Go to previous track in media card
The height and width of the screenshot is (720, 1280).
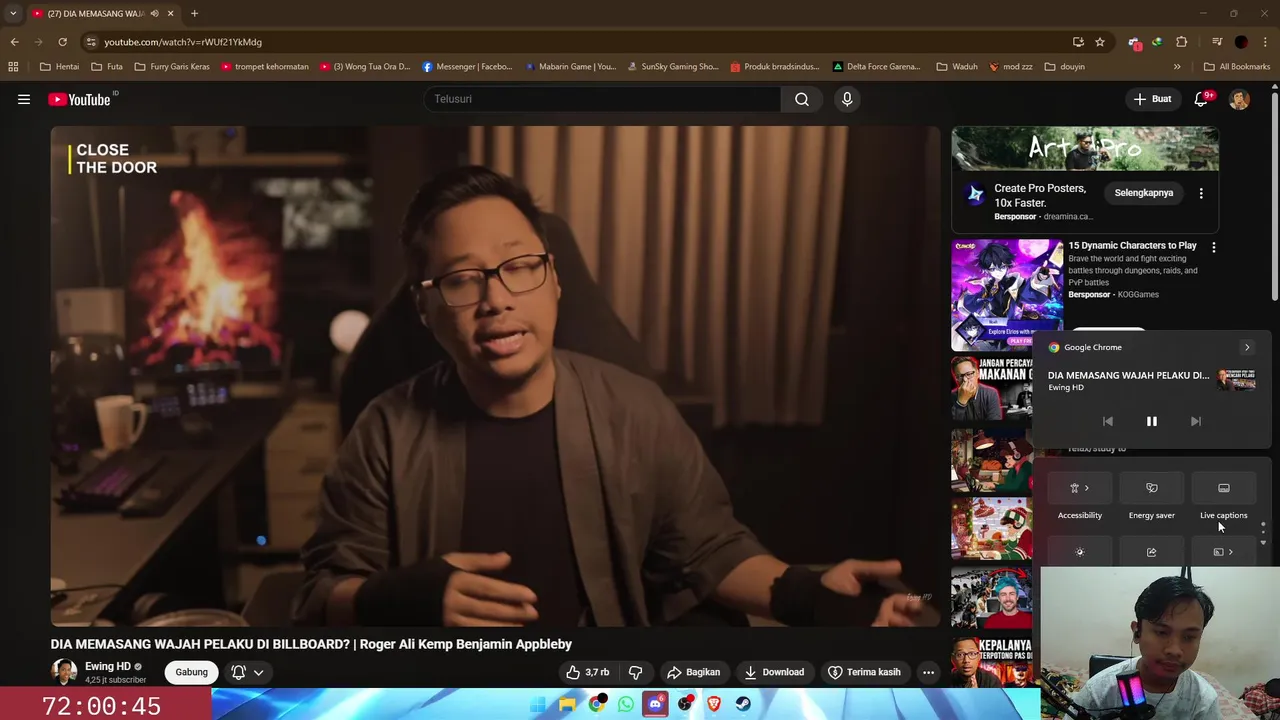tap(1107, 421)
